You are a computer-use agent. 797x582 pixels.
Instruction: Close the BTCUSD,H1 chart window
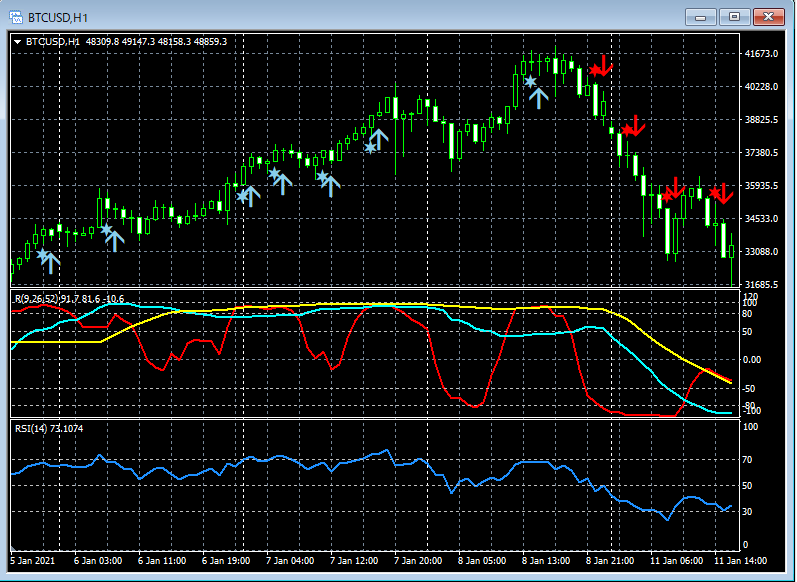(769, 17)
